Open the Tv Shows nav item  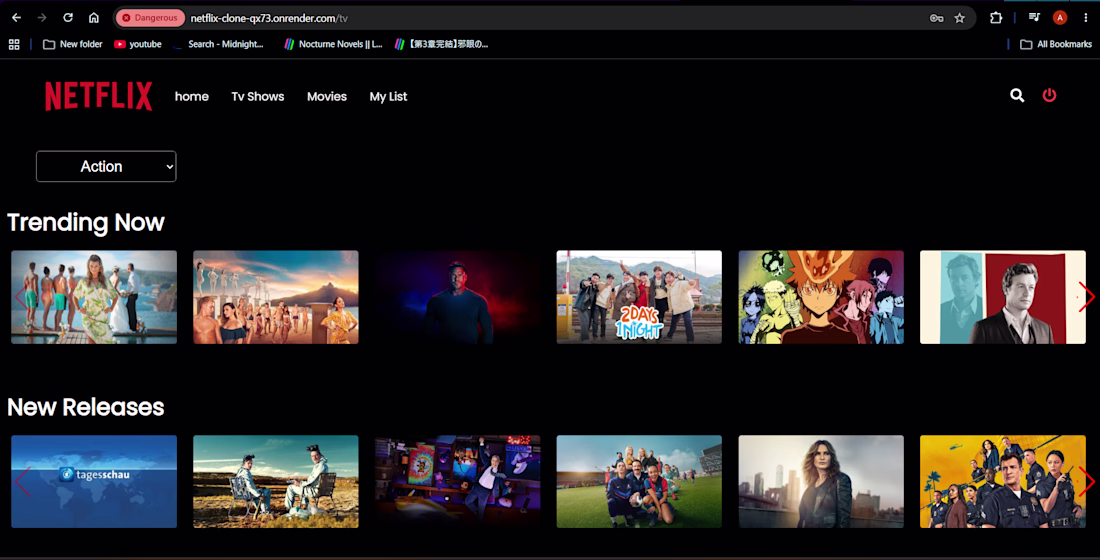257,97
